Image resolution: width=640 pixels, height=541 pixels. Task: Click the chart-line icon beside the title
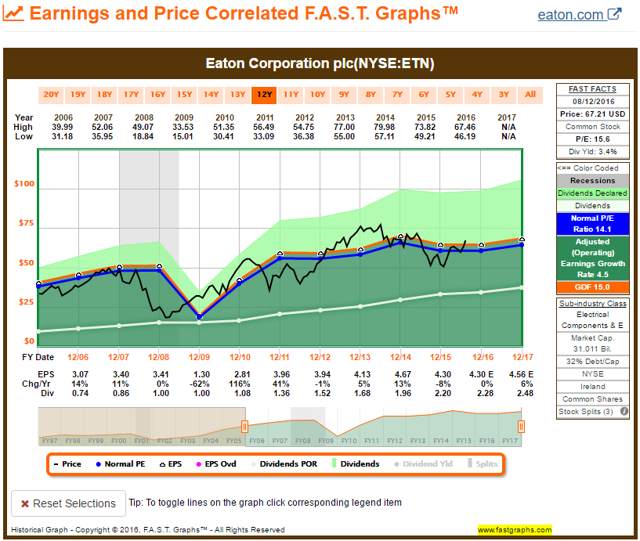tap(13, 13)
